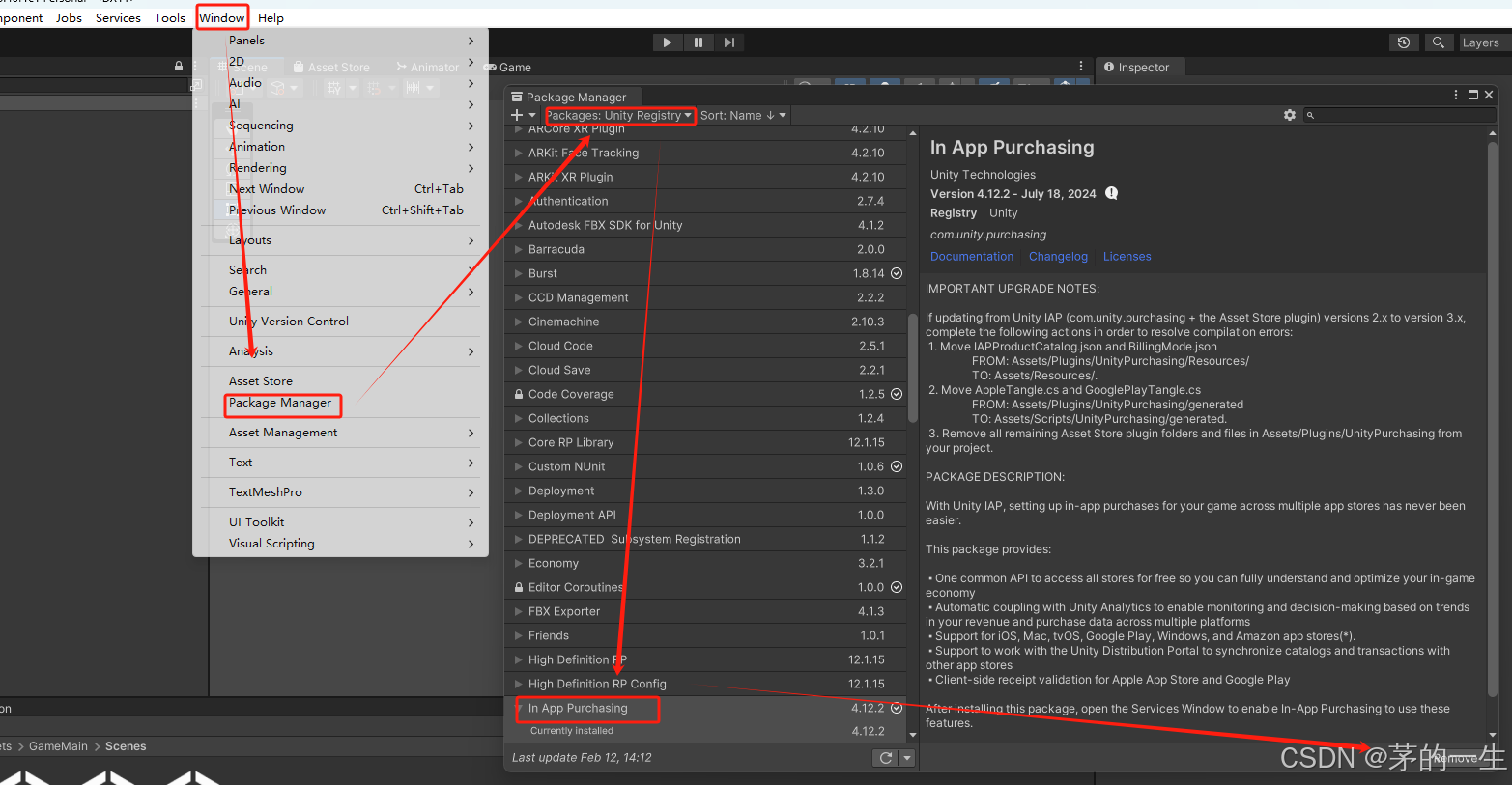Screen dimensions: 1512x785
Task: Click the global search magnifier icon
Action: click(1439, 42)
